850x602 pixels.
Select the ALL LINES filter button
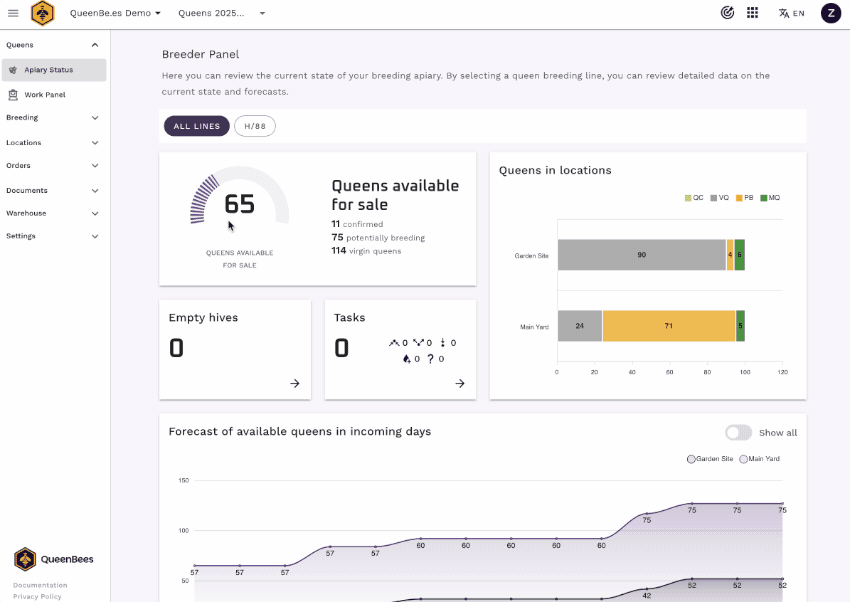pos(196,126)
